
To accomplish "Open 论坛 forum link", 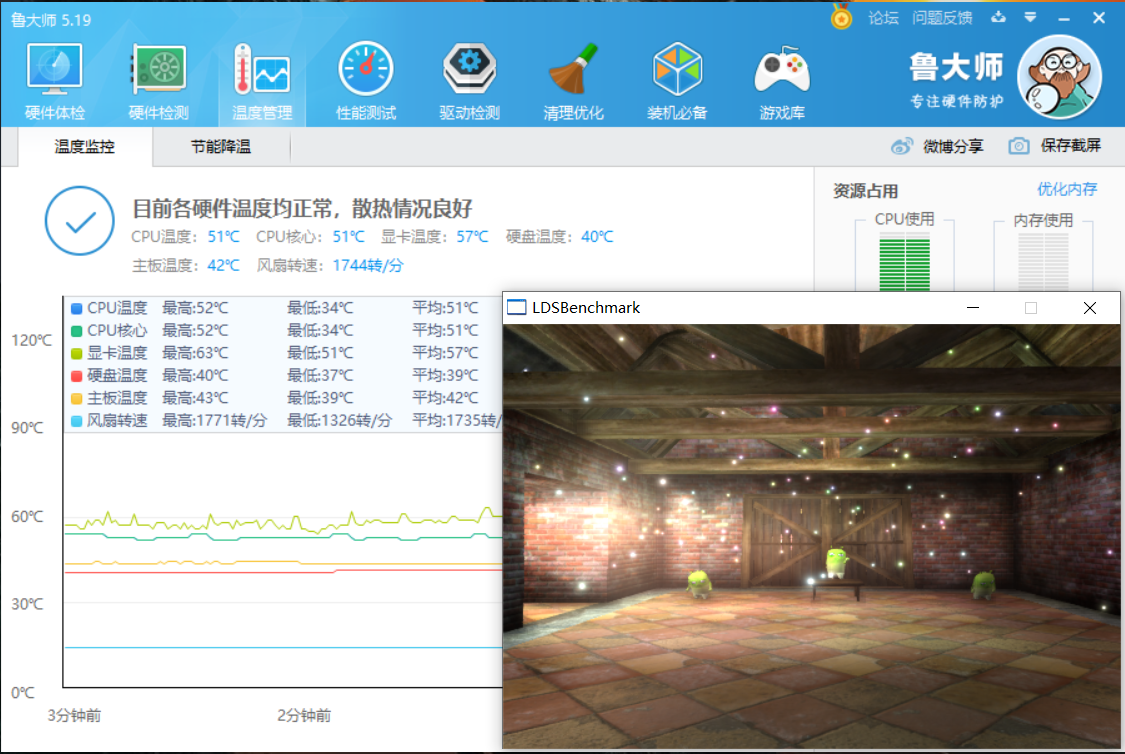I will [x=883, y=18].
